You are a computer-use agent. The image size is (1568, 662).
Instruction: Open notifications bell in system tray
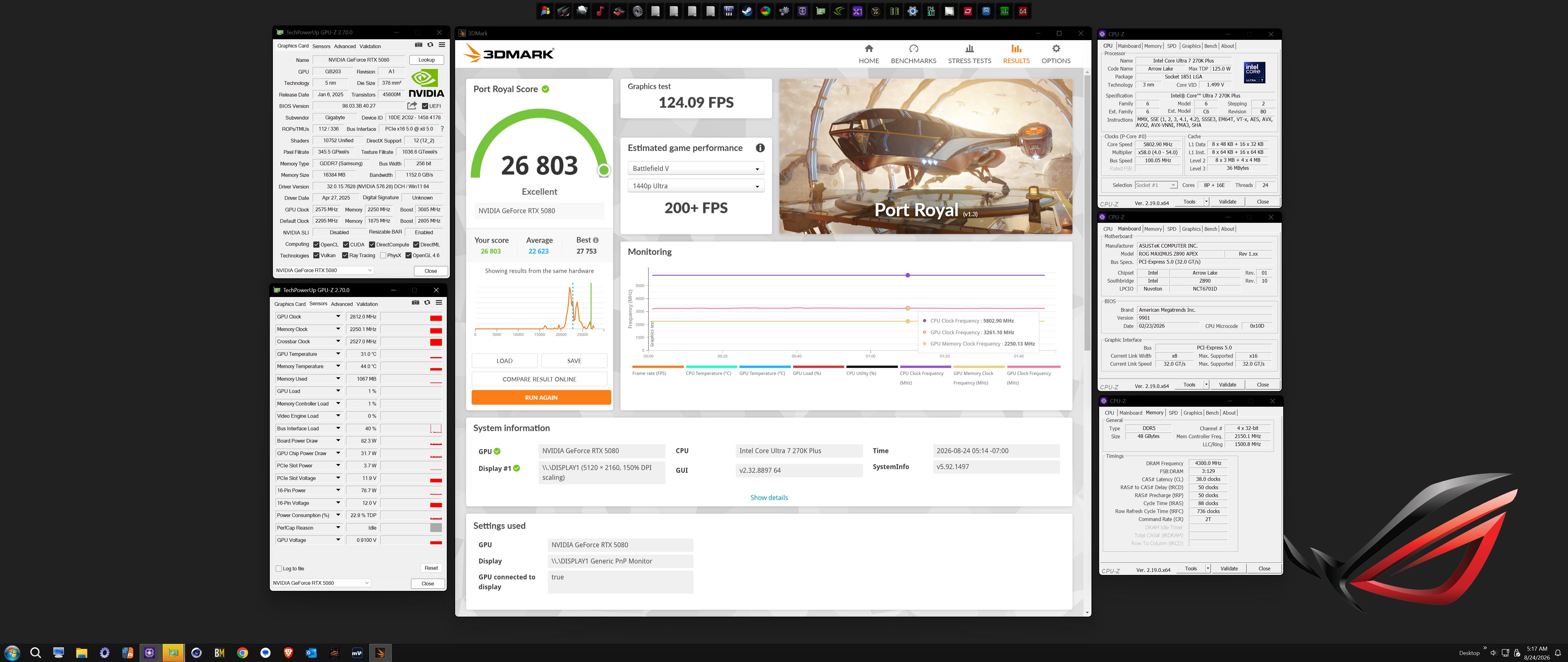coord(1558,653)
